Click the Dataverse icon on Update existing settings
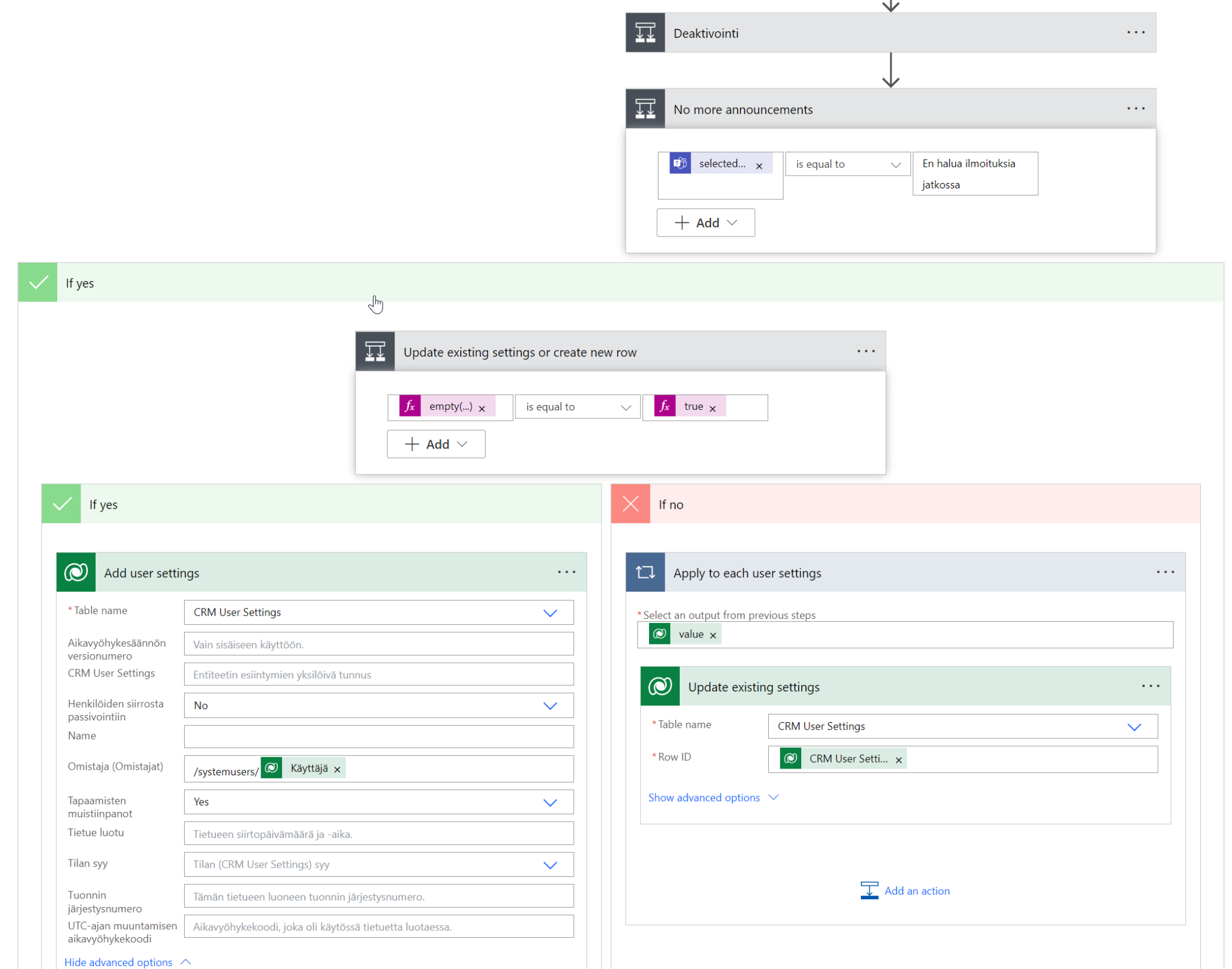This screenshot has height=969, width=1232. click(660, 686)
